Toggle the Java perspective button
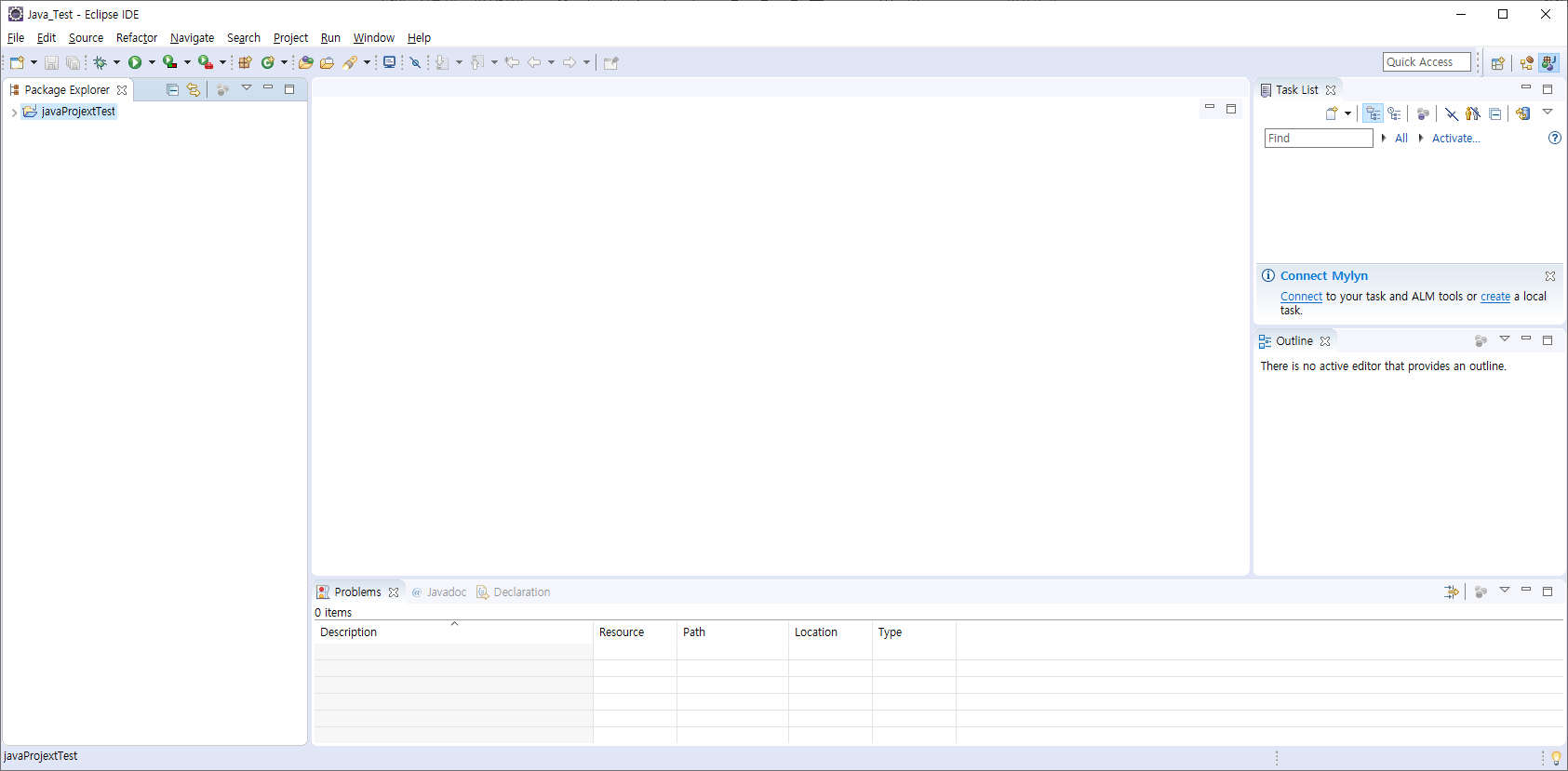 pos(1548,62)
